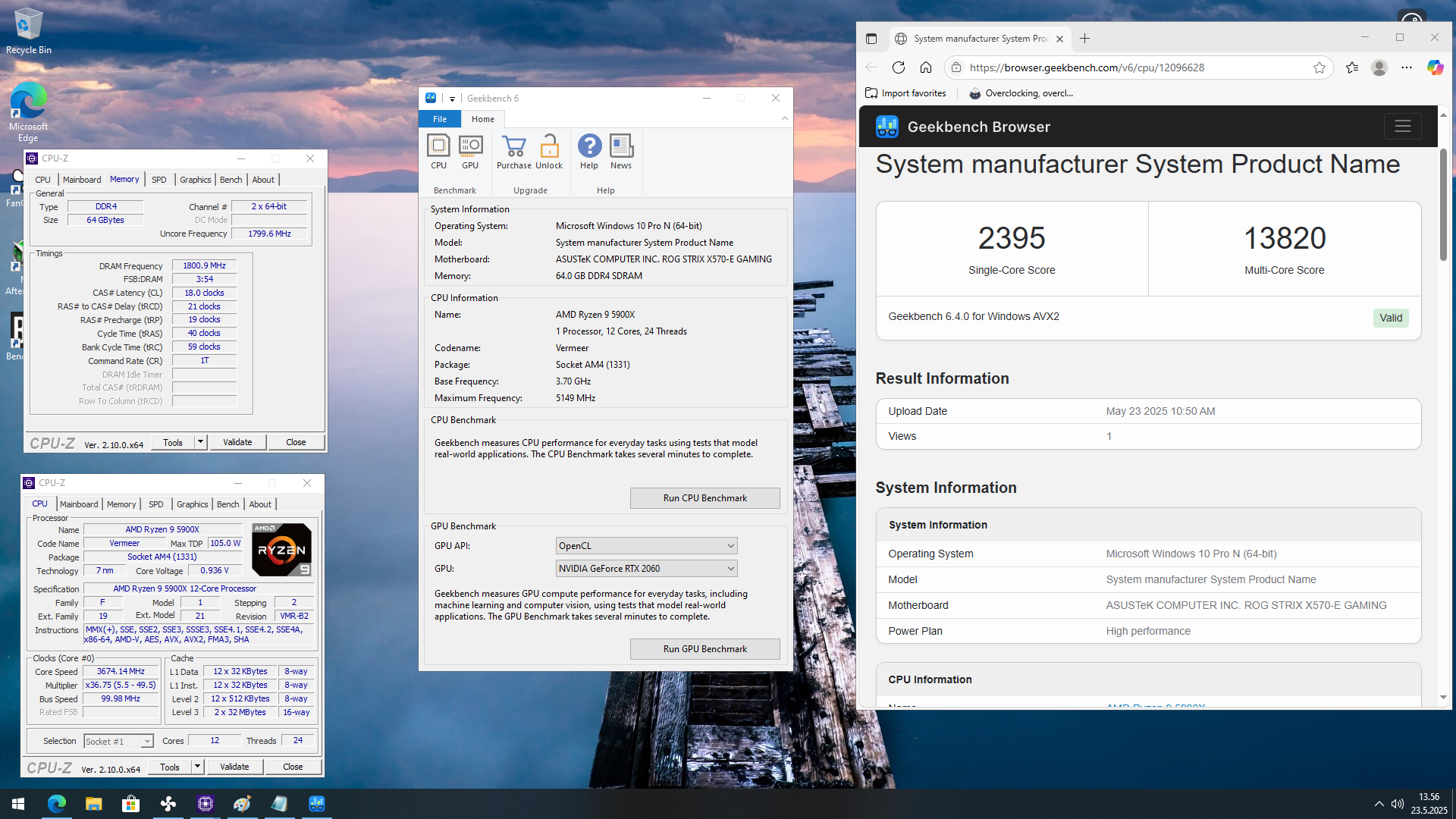This screenshot has height=819, width=1456.
Task: Open About tab in the lower CPU-Z window
Action: (260, 504)
